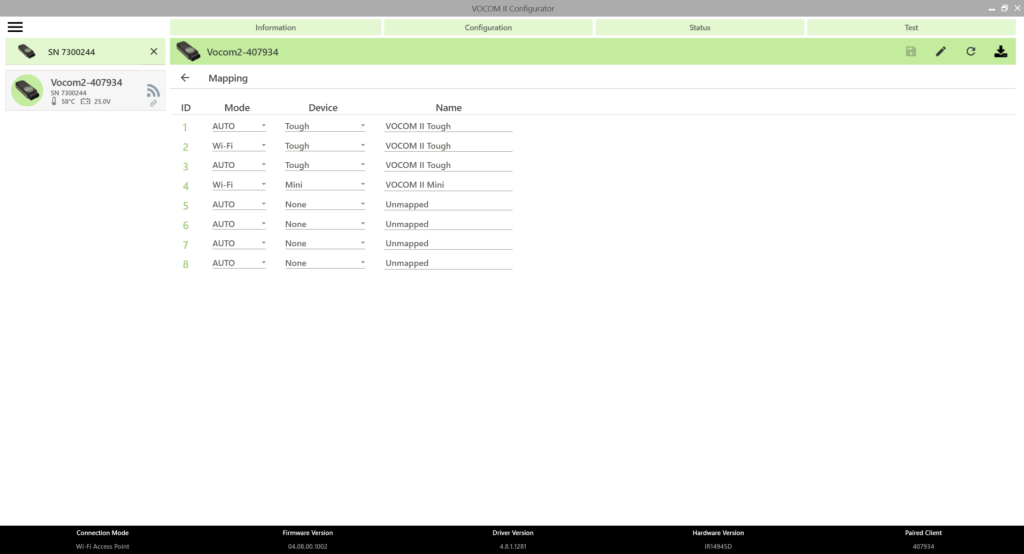This screenshot has width=1024, height=554.
Task: Click Name field of ID 2
Action: (x=448, y=146)
